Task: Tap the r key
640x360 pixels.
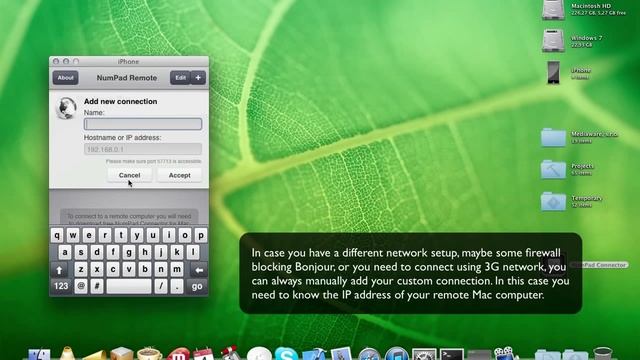Action: pyautogui.click(x=105, y=236)
